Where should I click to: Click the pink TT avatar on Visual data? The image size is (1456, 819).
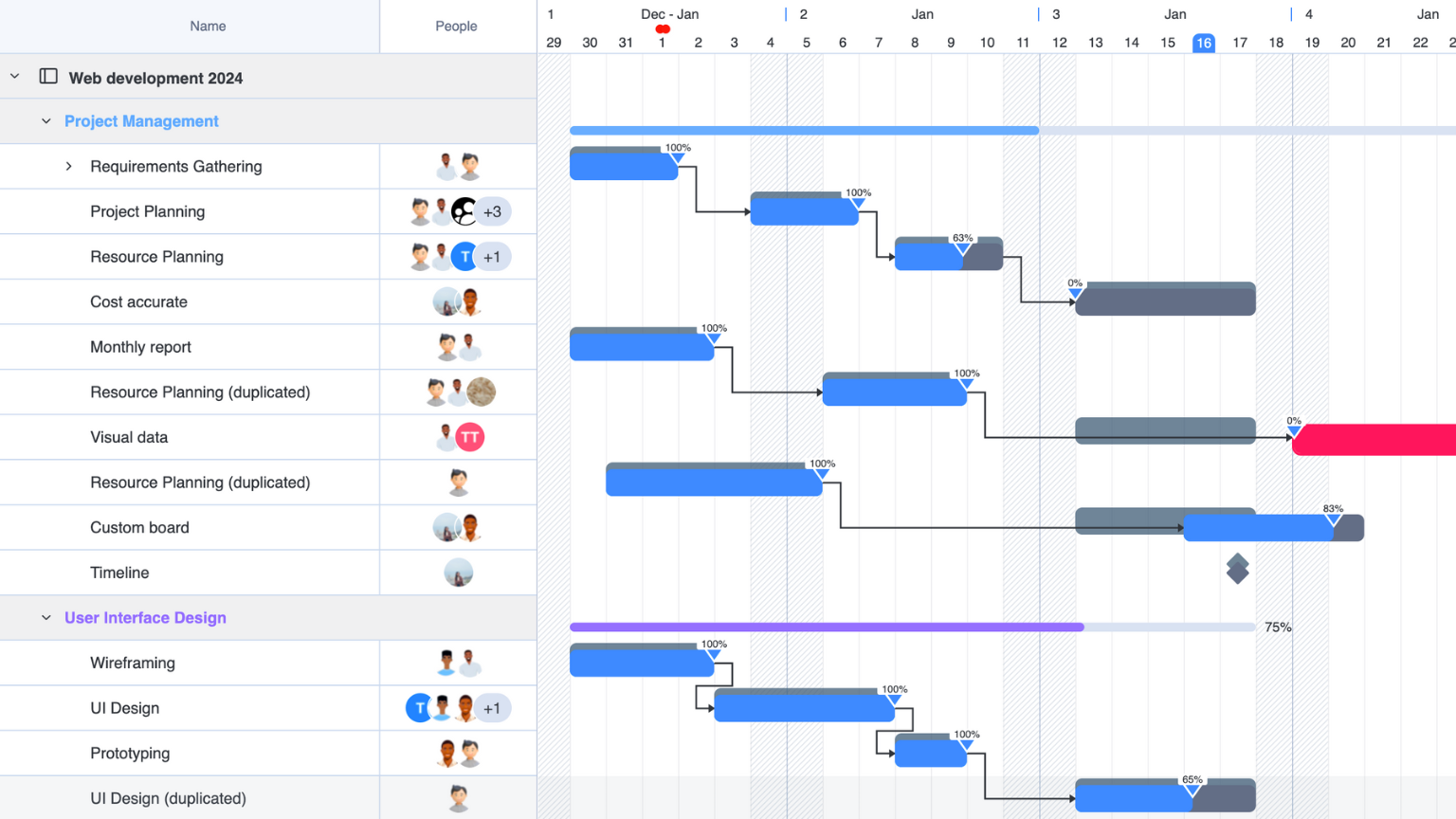point(470,437)
